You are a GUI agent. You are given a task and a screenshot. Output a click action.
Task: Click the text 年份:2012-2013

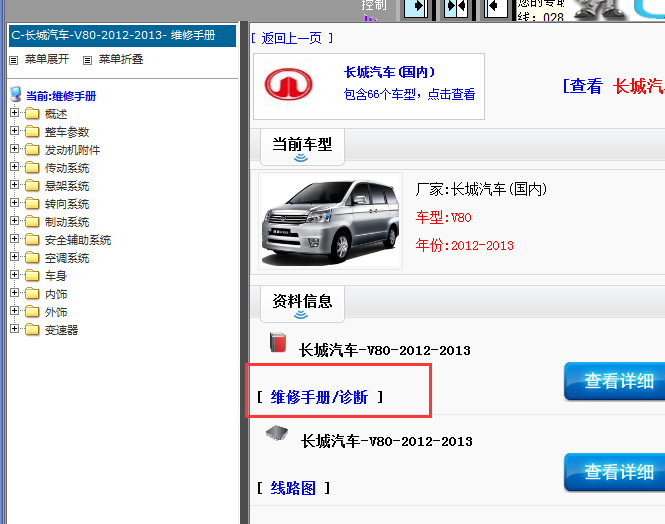[464, 245]
